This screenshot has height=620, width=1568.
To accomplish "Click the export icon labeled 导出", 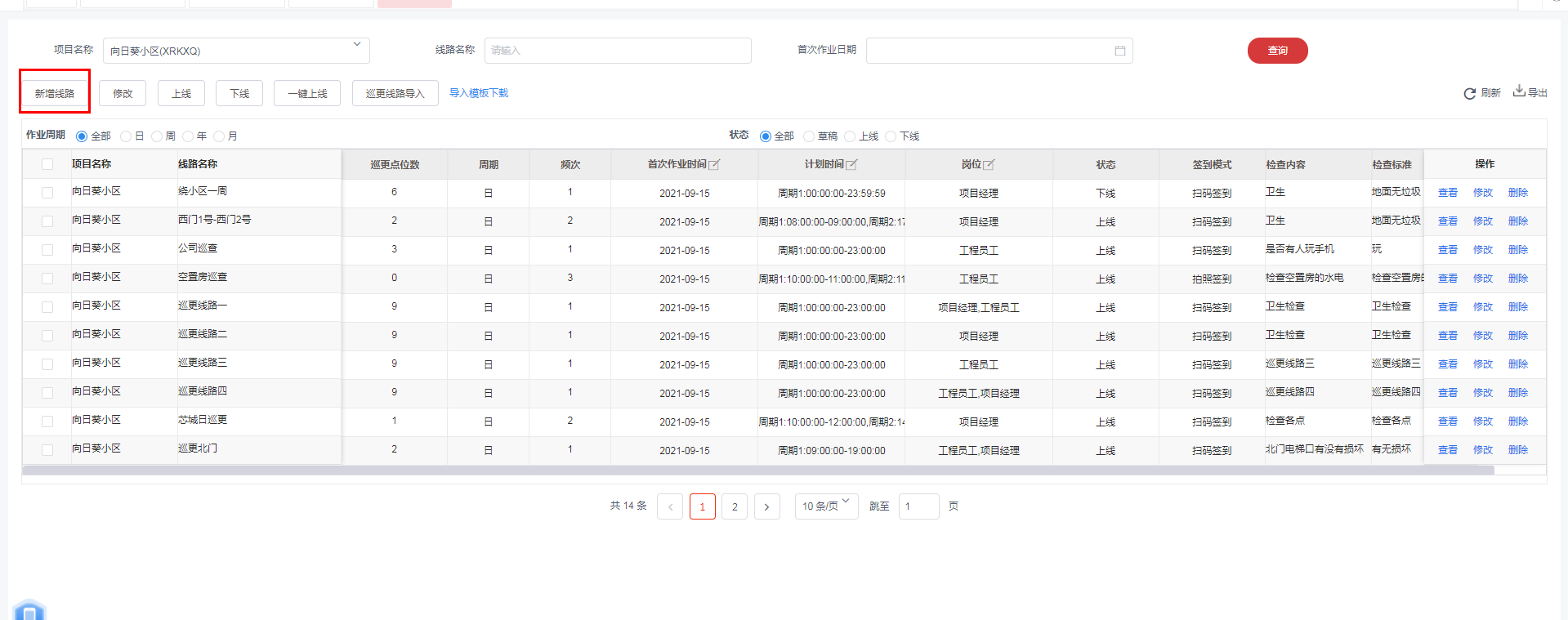I will point(1519,91).
